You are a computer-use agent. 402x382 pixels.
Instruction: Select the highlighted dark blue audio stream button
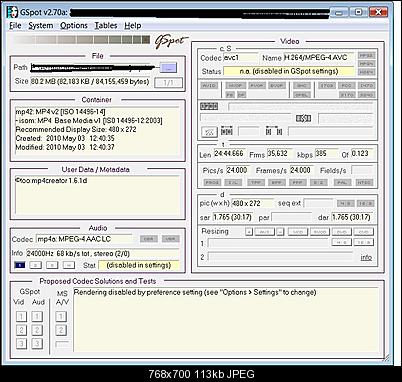(20, 265)
